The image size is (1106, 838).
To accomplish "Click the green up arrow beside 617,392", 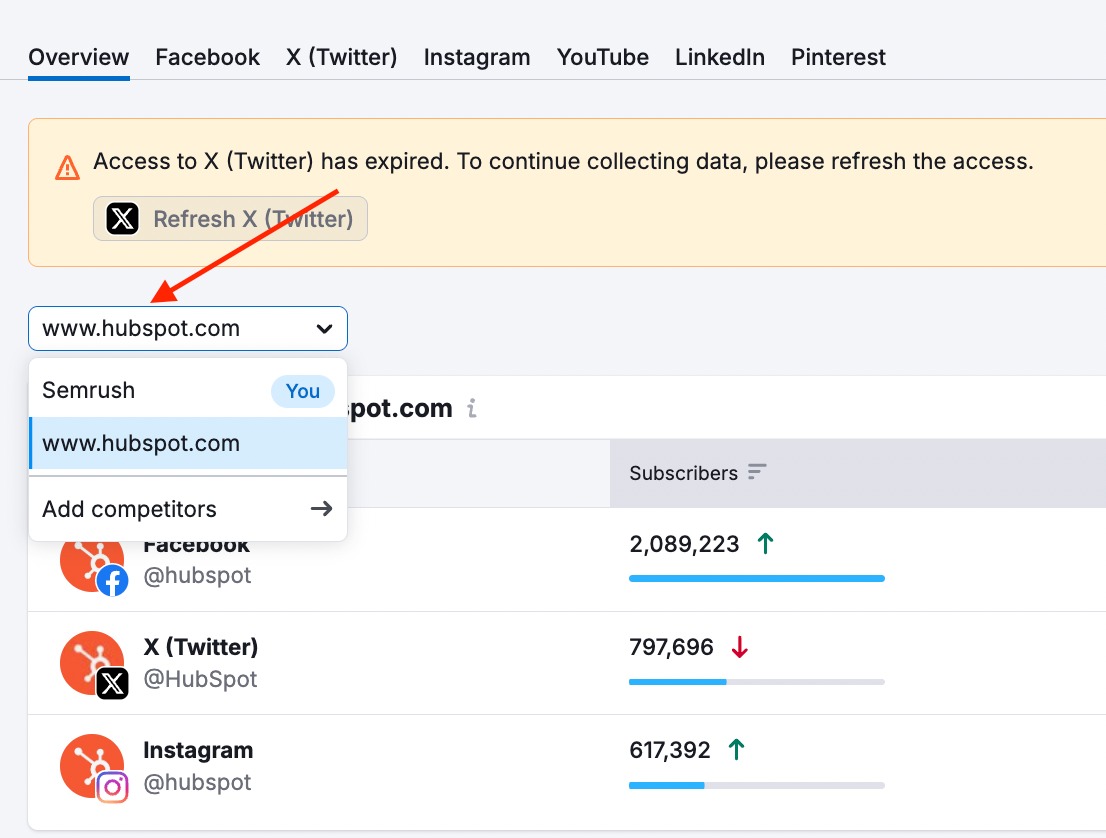I will click(736, 749).
